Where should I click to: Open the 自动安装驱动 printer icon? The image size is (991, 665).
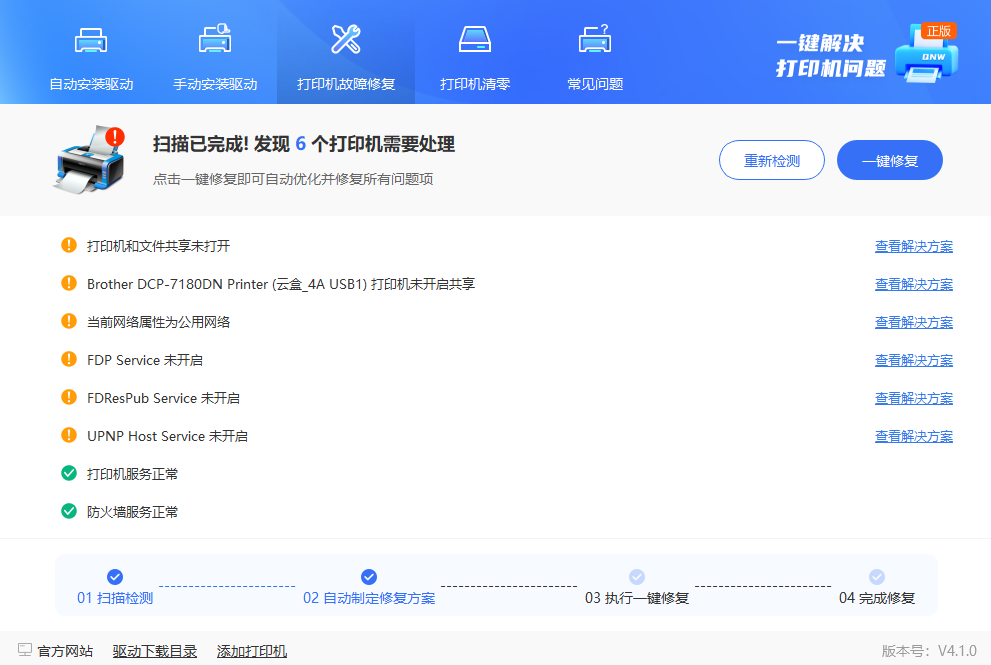tap(91, 41)
